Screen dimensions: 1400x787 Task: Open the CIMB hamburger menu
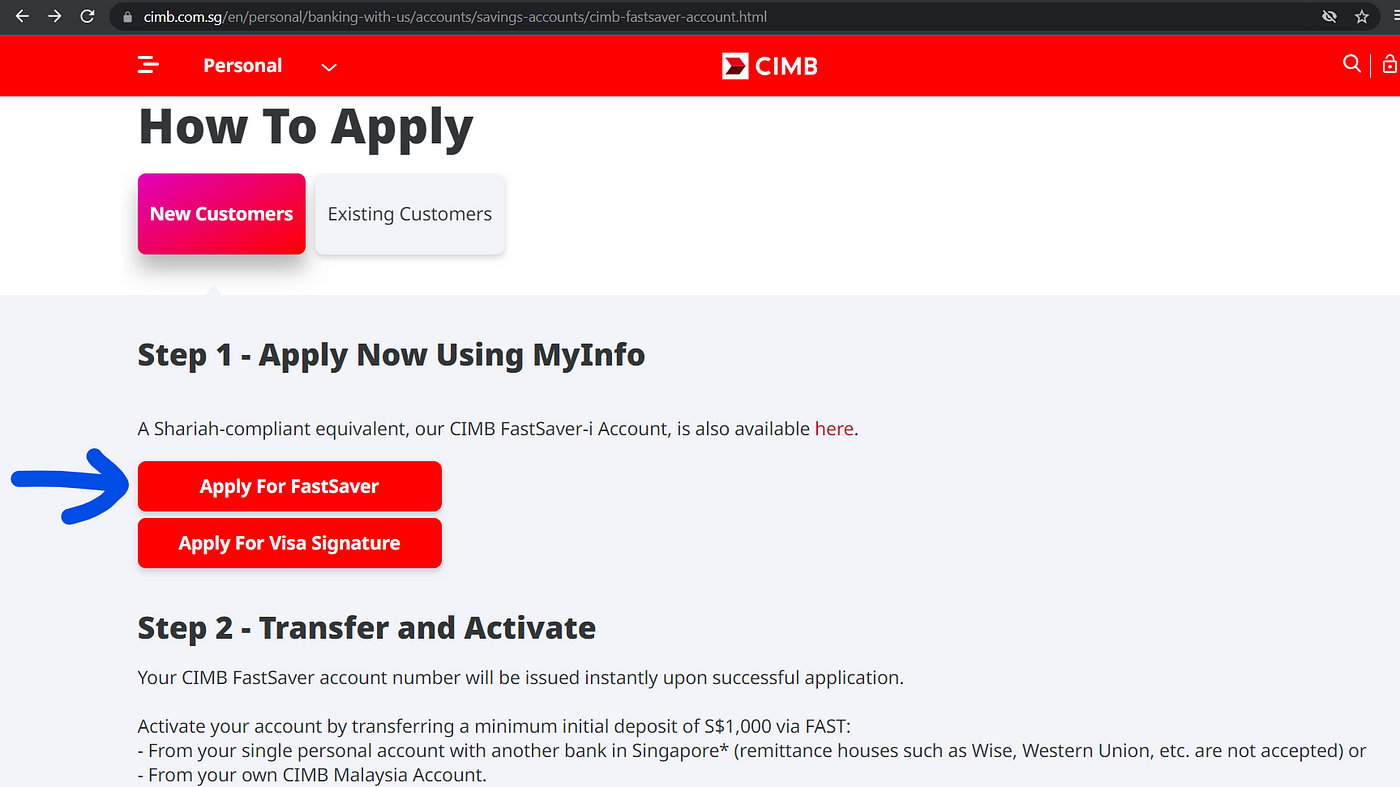click(x=148, y=65)
